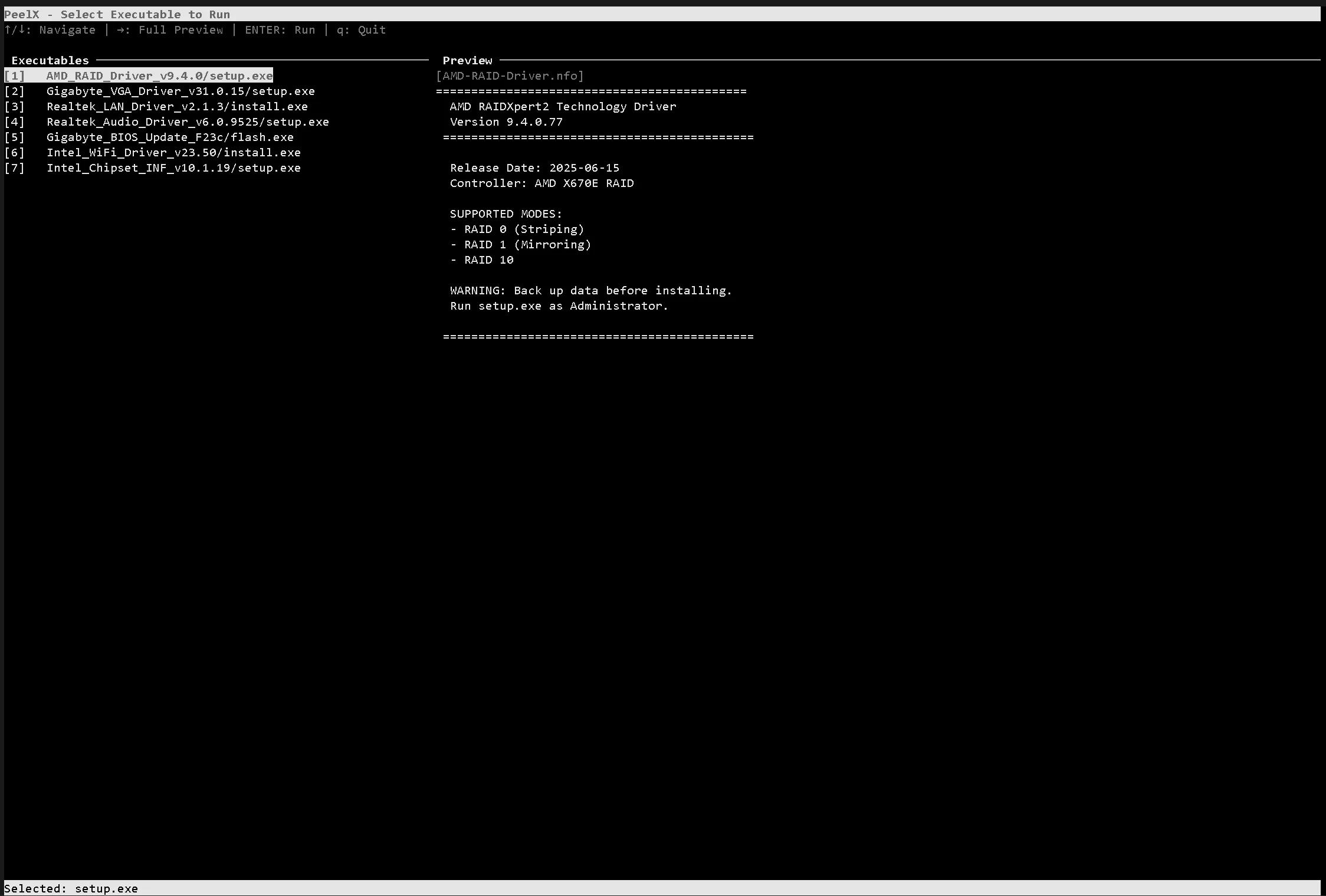Select the Intel_Chipset_INF_v10.1.19/setup.exe entry
The image size is (1326, 896).
173,168
